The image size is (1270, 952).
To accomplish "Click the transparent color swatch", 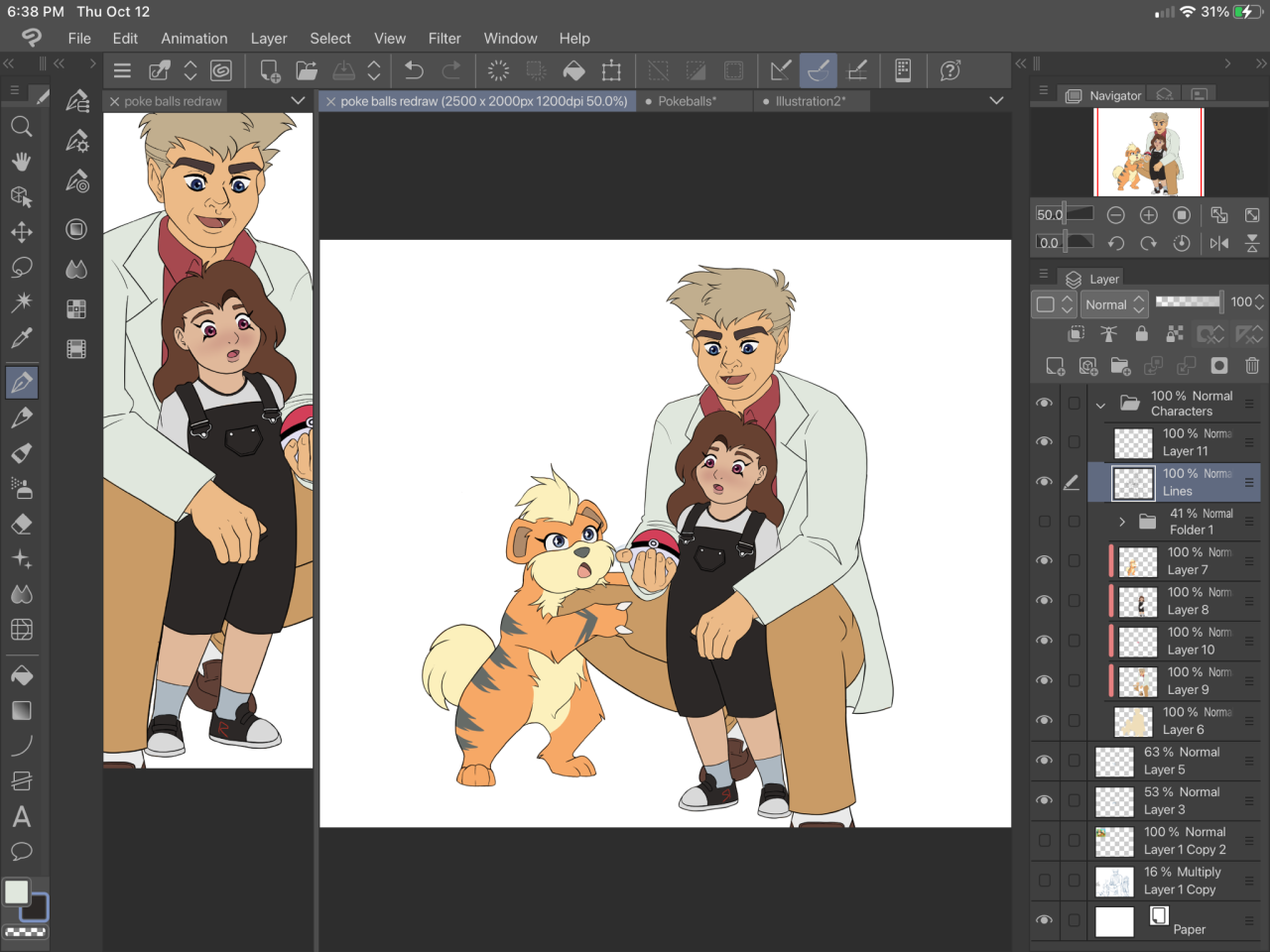I will coord(26,932).
